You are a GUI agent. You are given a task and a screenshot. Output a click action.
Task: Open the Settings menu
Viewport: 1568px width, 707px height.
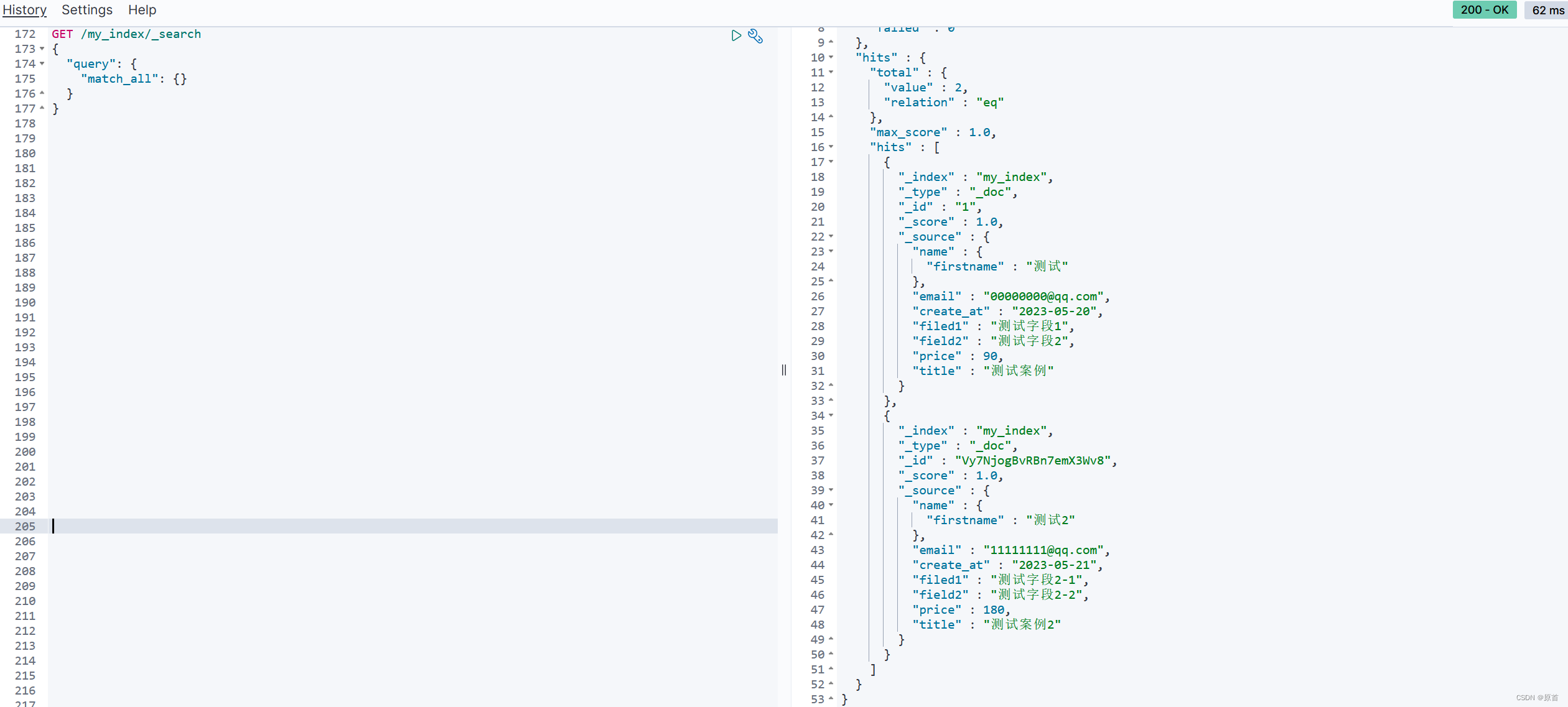tap(87, 10)
